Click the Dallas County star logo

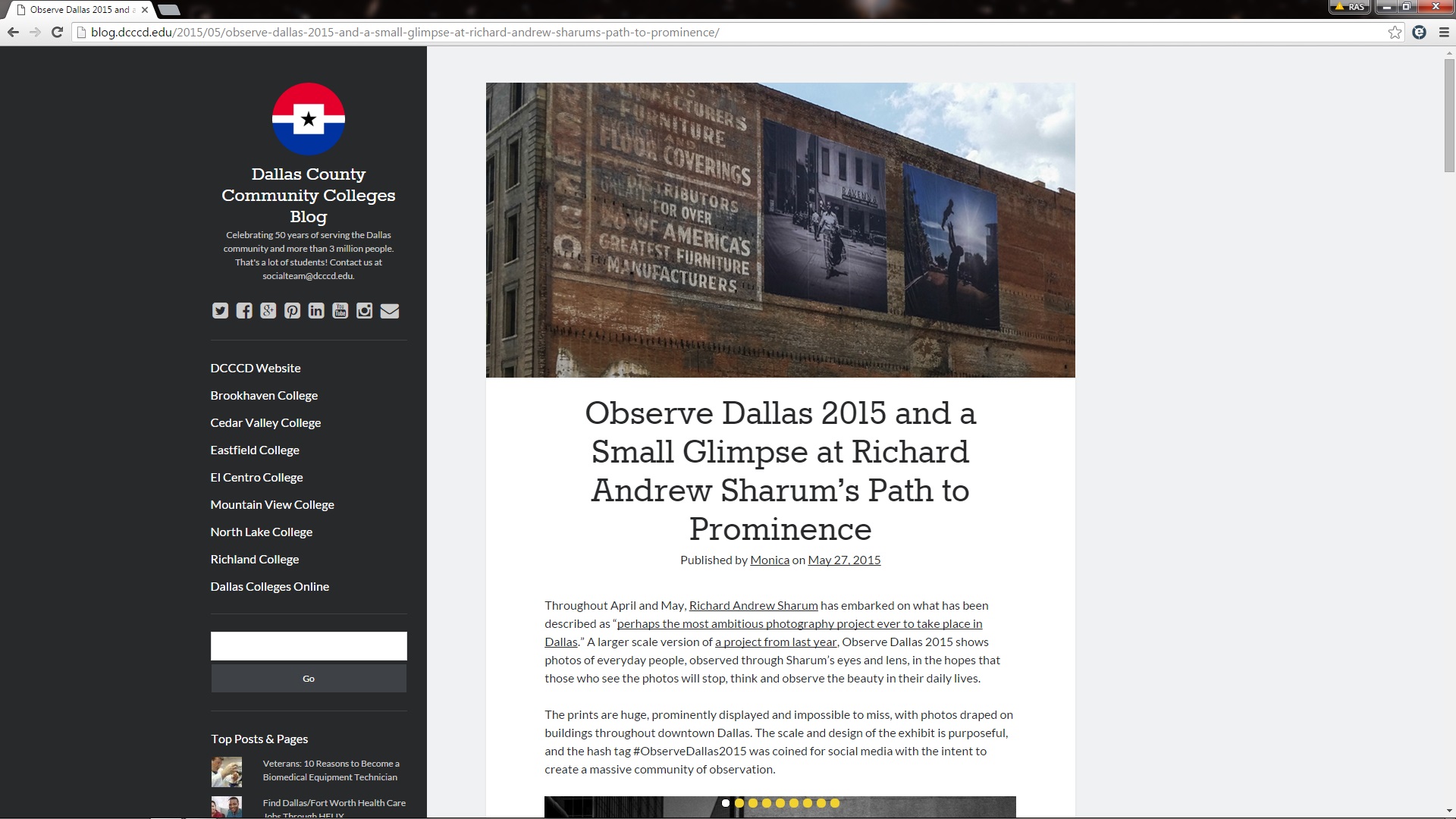(309, 119)
